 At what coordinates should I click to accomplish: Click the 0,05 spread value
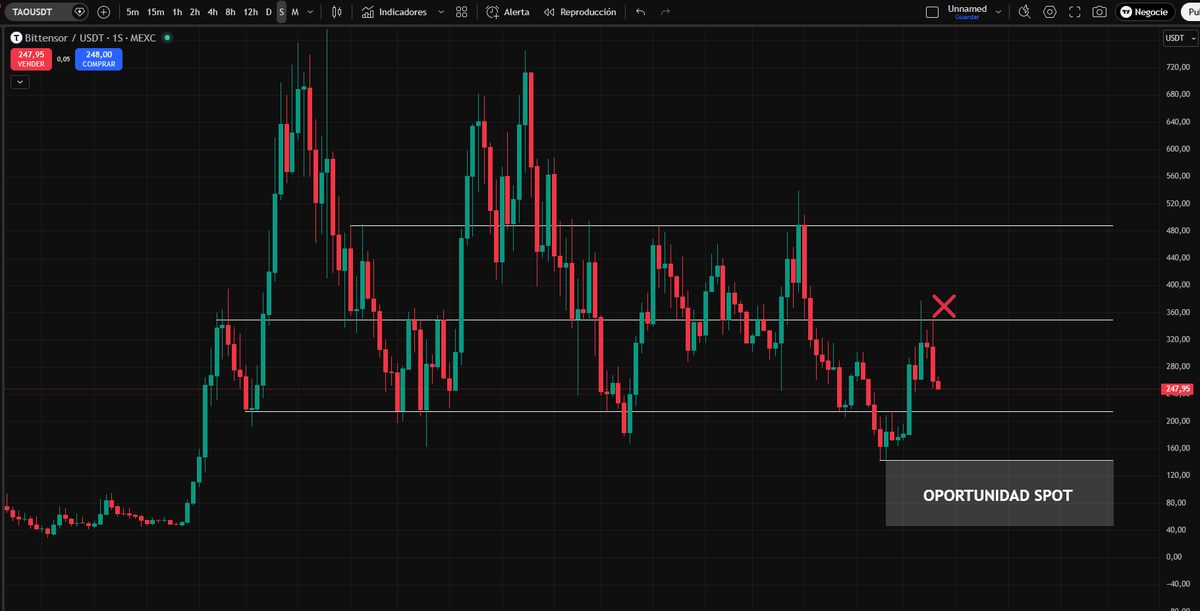[x=63, y=59]
